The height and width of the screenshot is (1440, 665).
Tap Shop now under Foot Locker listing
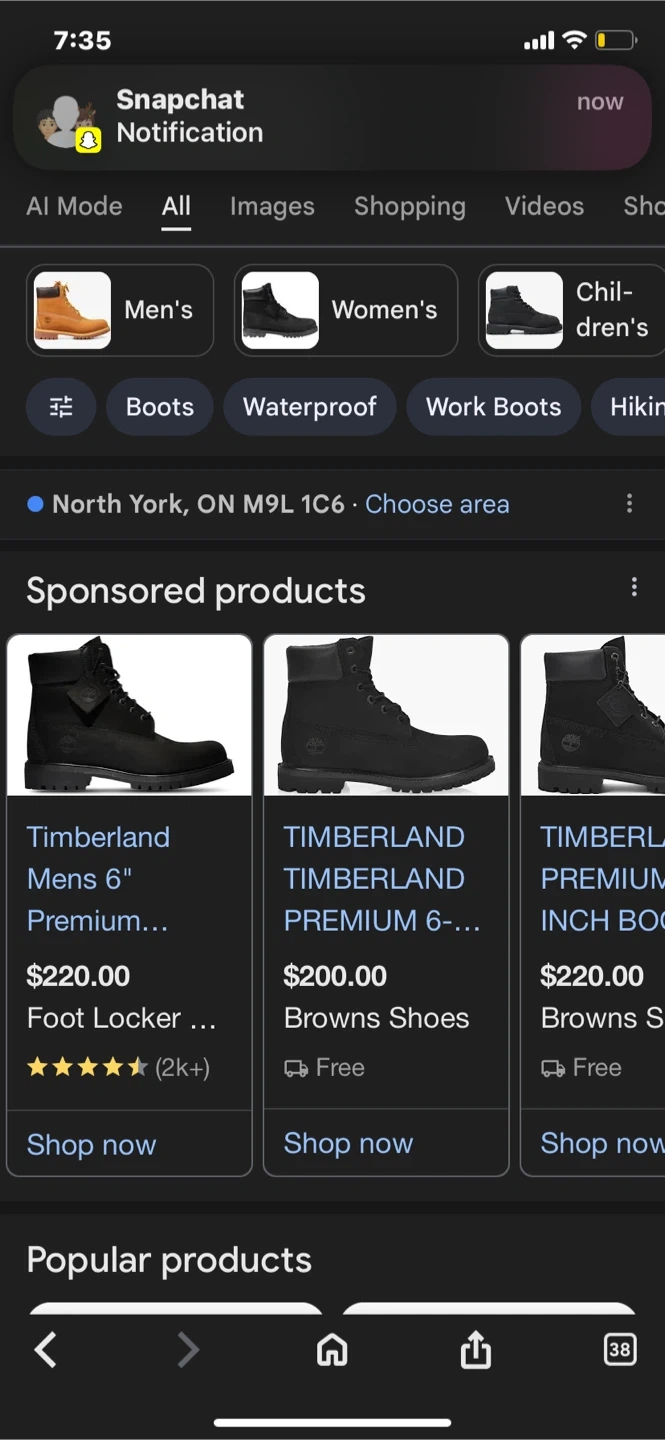pyautogui.click(x=92, y=1144)
